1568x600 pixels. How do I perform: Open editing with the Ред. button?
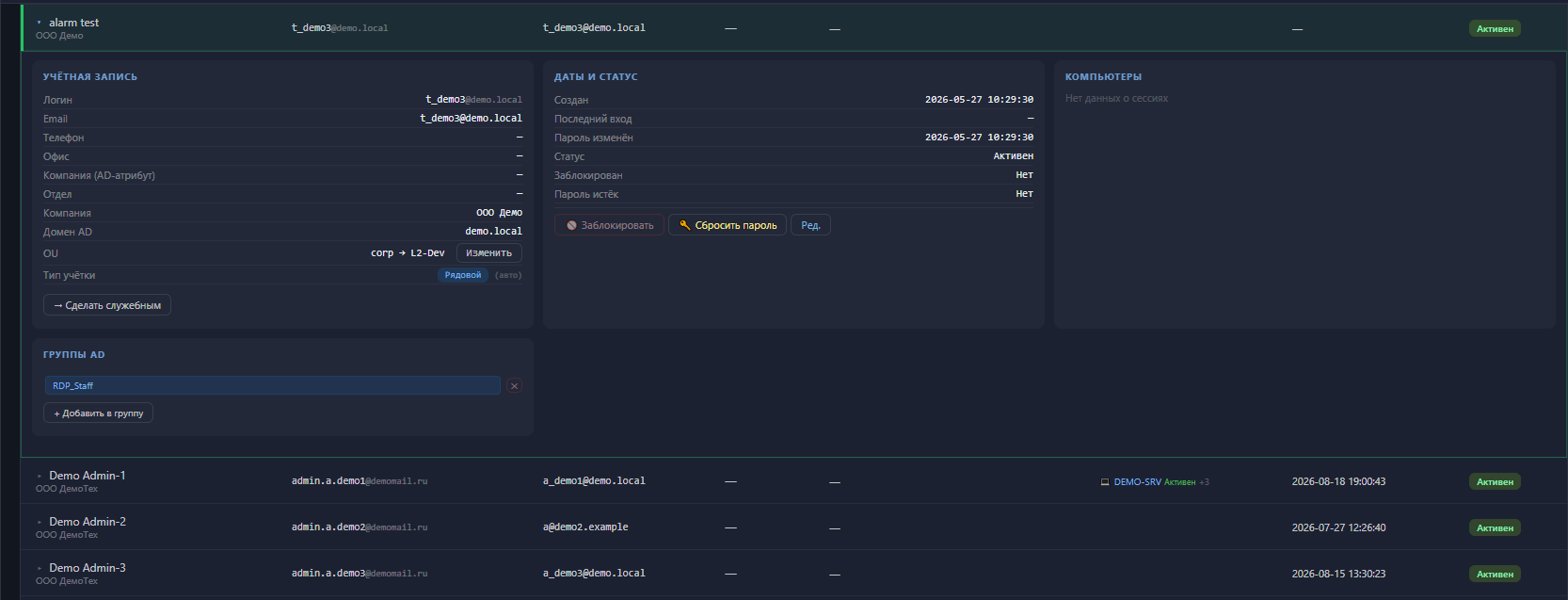810,225
